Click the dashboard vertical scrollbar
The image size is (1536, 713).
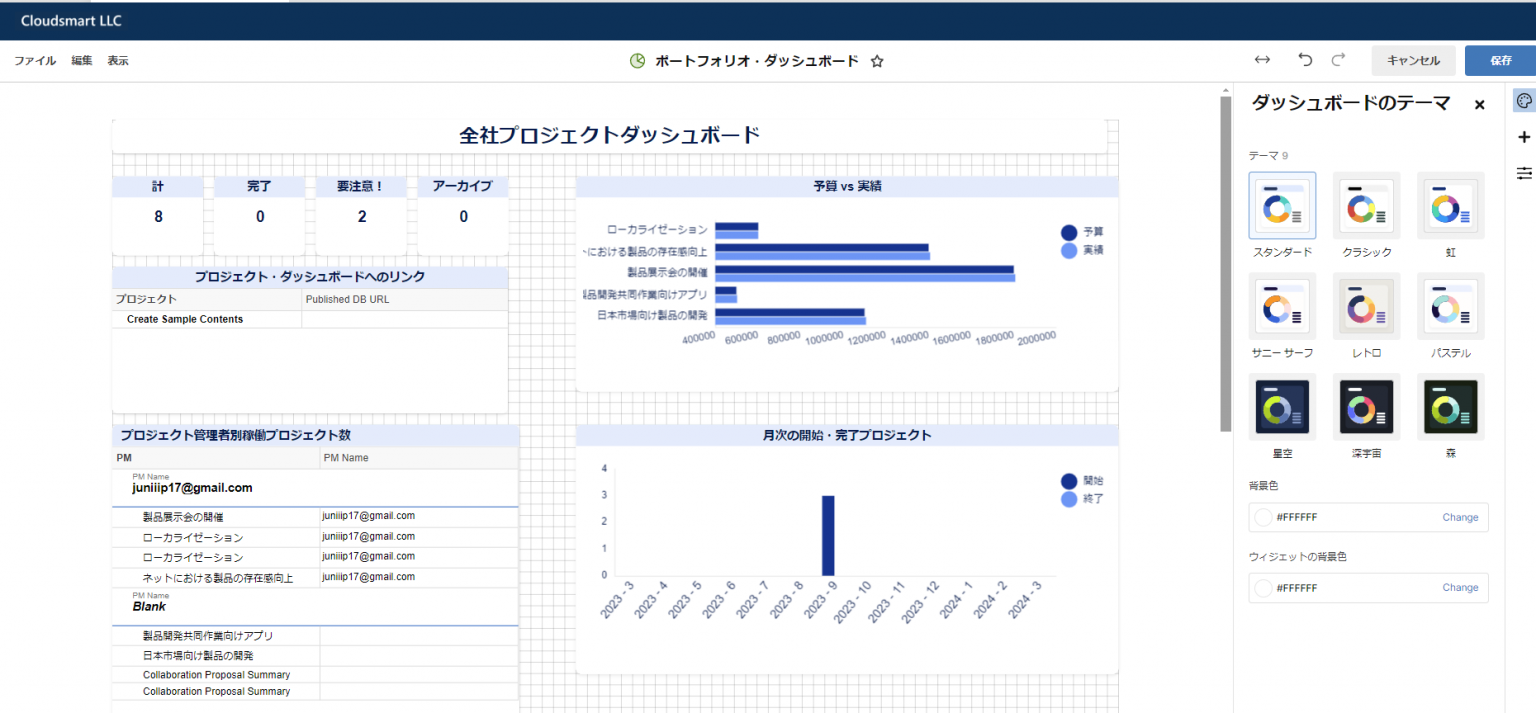pyautogui.click(x=1226, y=260)
